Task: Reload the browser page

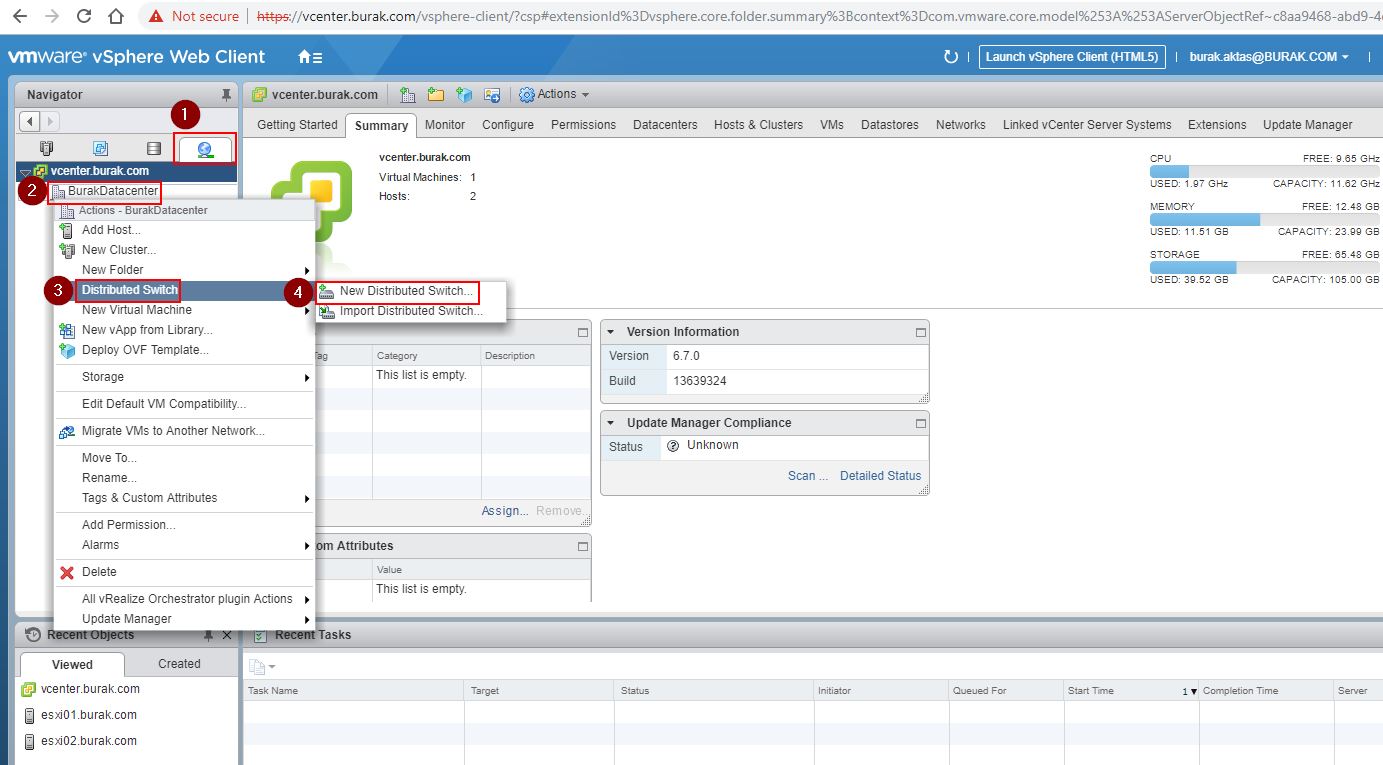Action: click(84, 16)
